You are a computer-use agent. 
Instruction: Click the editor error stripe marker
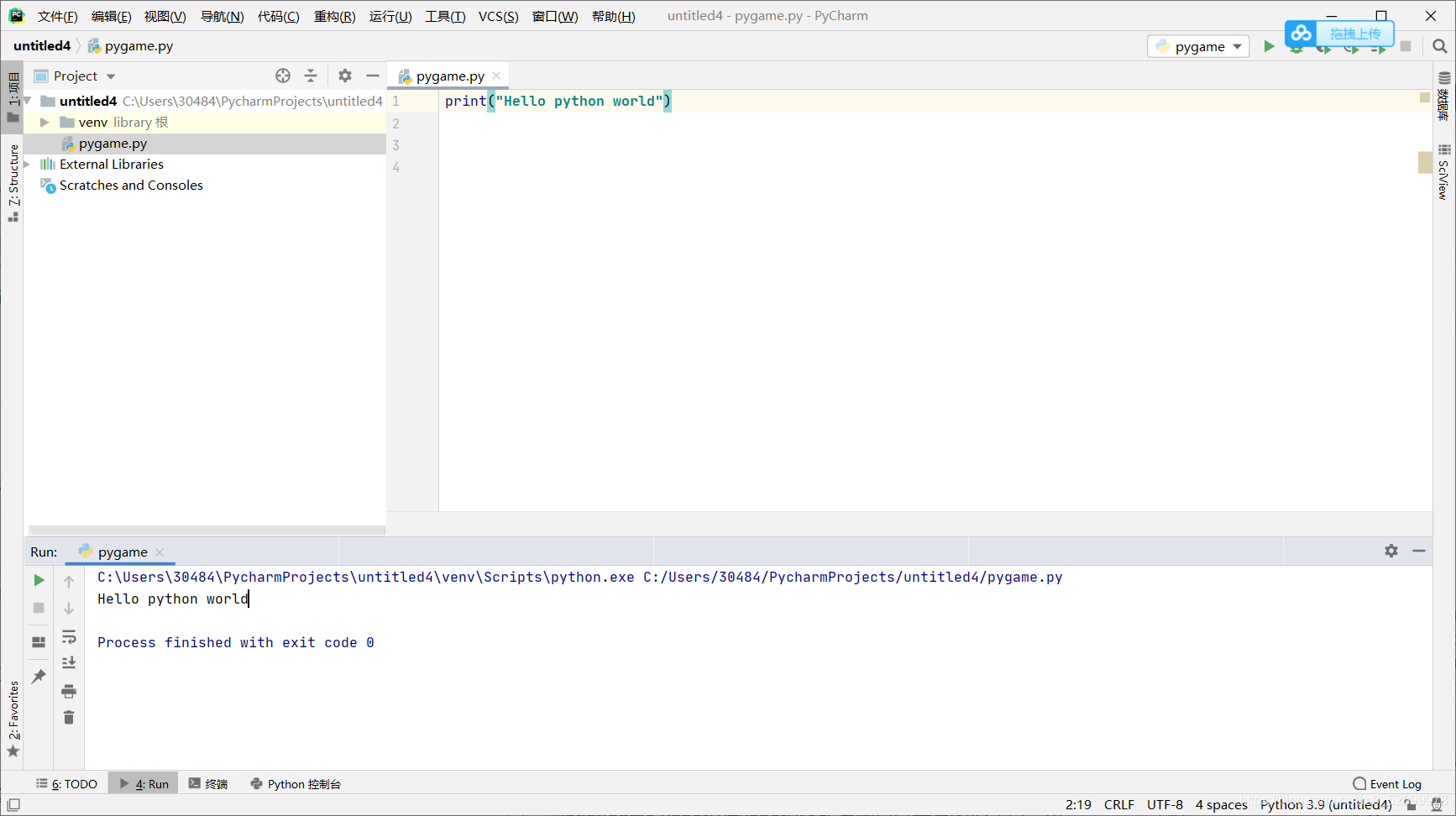pyautogui.click(x=1425, y=162)
